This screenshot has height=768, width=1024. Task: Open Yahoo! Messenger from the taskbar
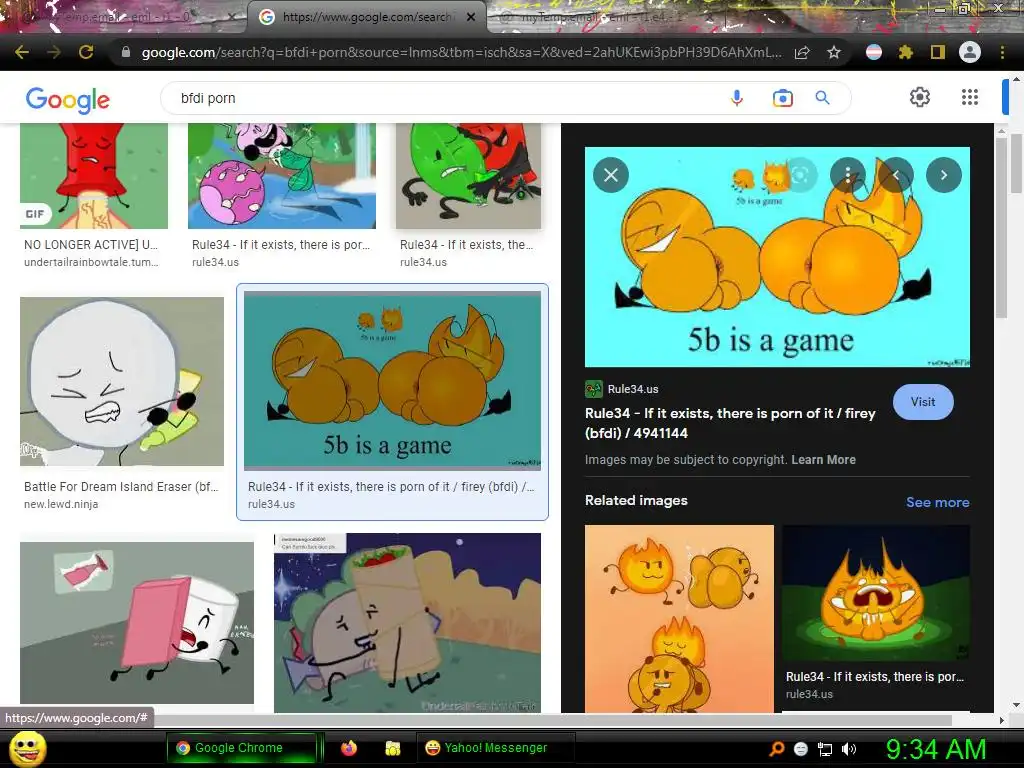click(495, 748)
